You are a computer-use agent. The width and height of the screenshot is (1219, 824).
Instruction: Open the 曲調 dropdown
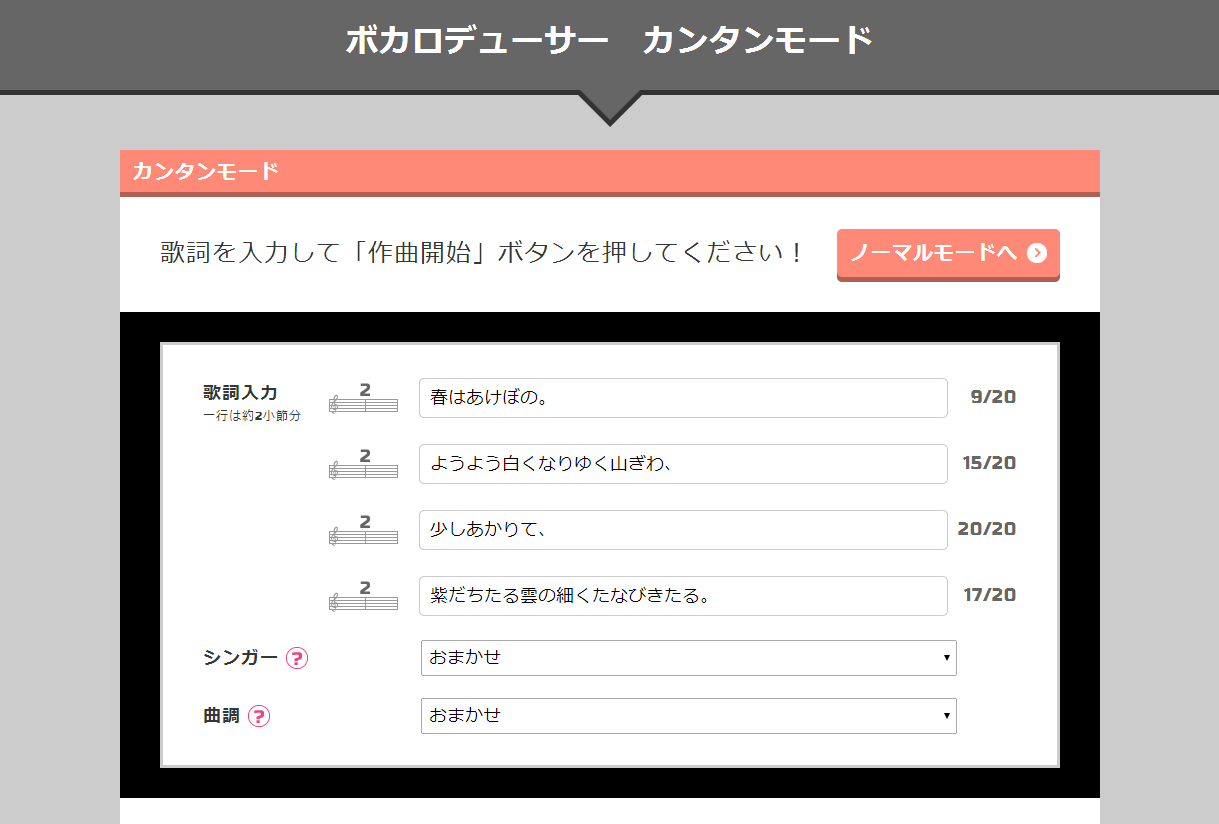[x=689, y=716]
